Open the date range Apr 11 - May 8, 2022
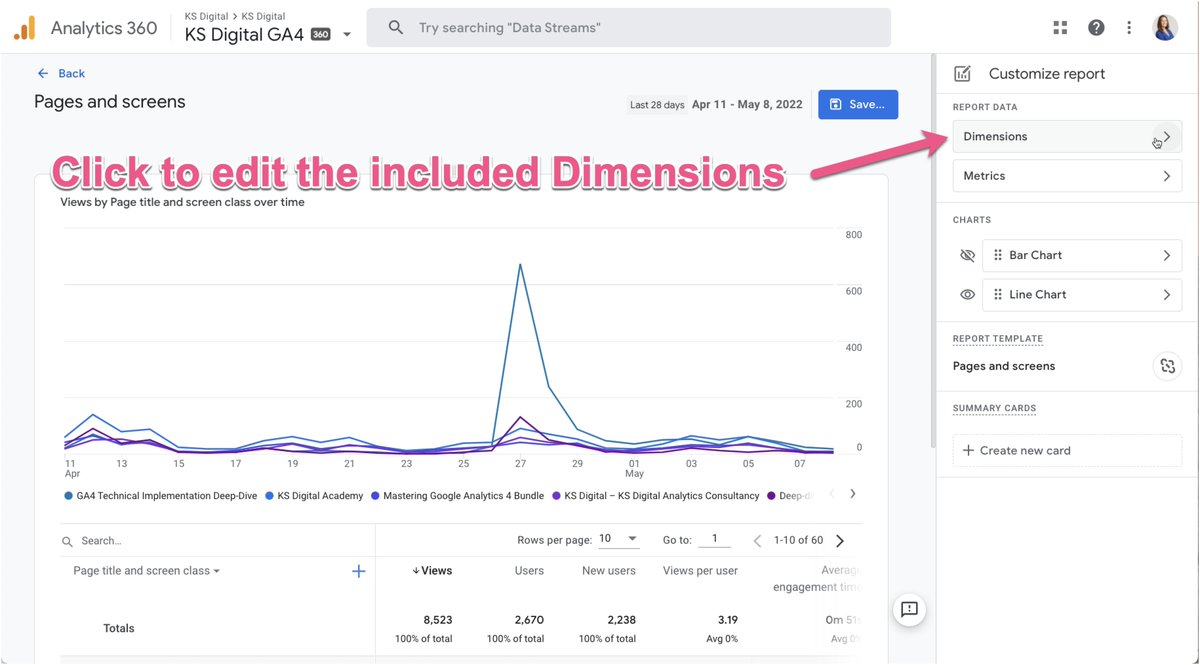 click(x=748, y=104)
